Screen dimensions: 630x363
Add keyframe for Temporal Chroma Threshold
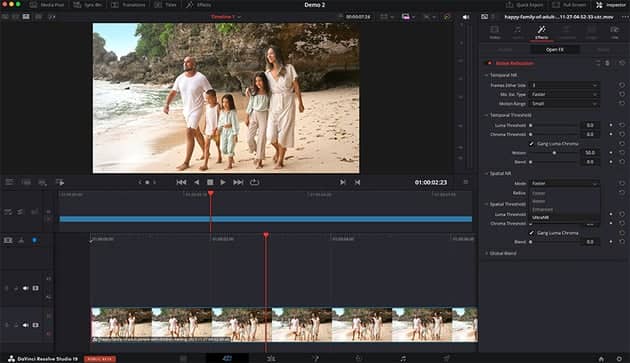pyautogui.click(x=611, y=134)
